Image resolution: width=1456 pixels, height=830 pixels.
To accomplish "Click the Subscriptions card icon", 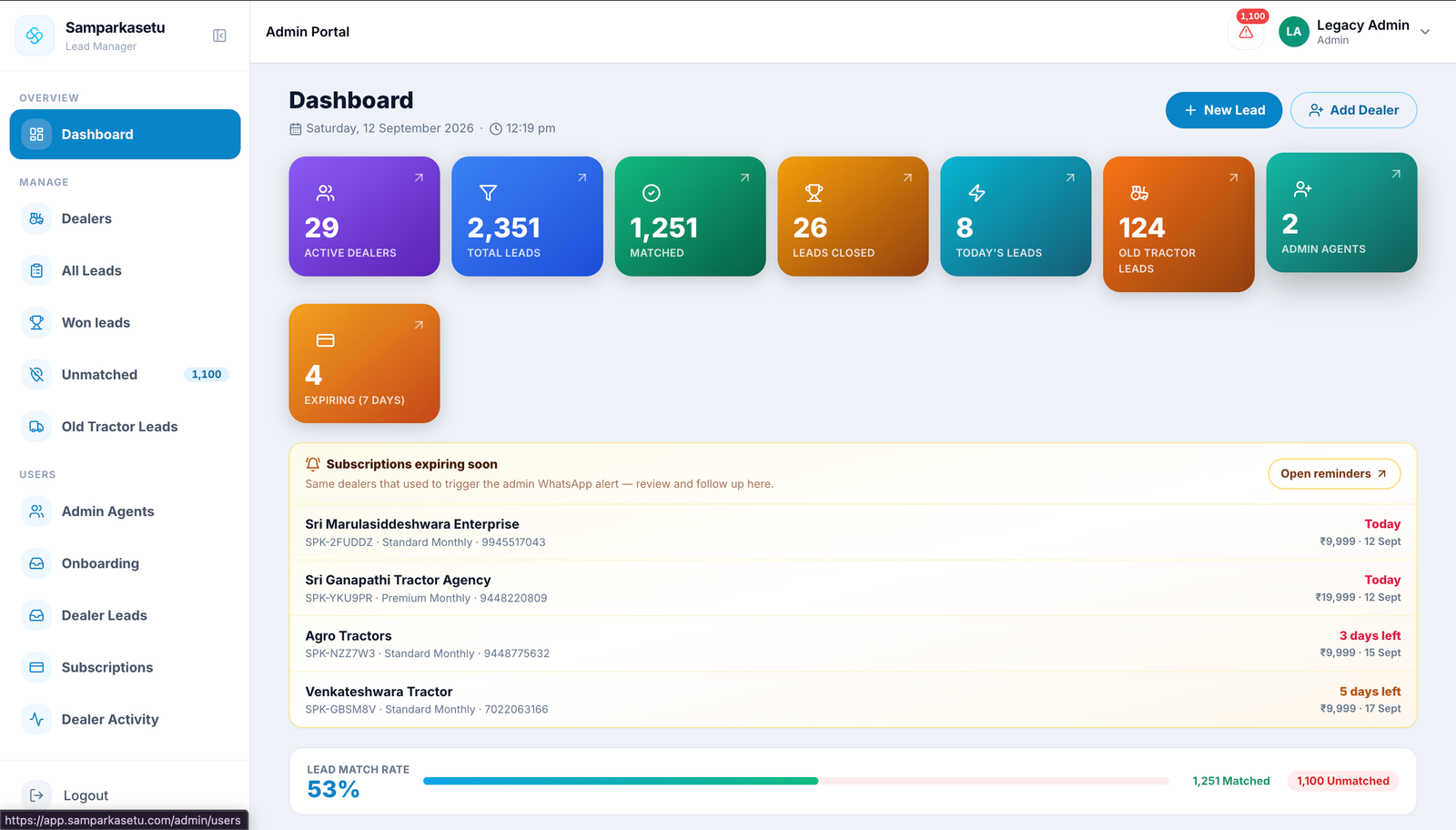I will pyautogui.click(x=36, y=667).
